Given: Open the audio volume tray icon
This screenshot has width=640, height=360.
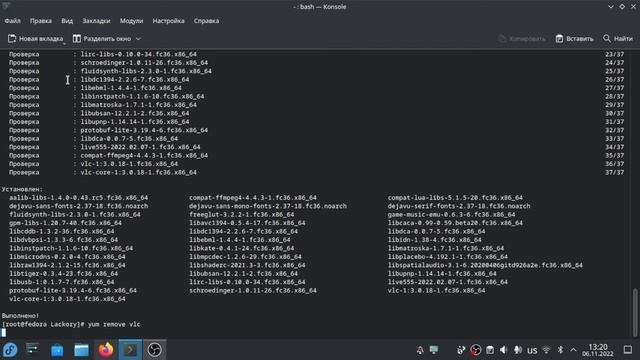Looking at the screenshot, I should (x=504, y=350).
